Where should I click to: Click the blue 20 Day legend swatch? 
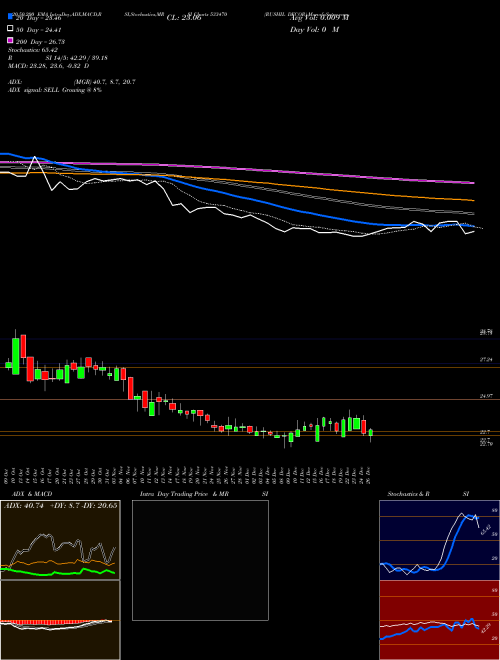[10, 17]
